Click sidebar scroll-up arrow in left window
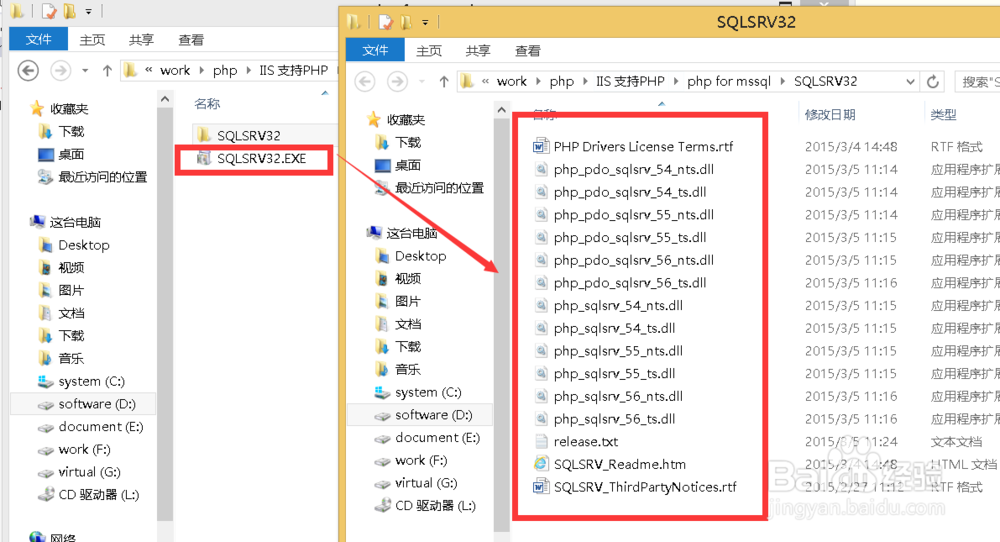This screenshot has width=1000, height=542. 165,99
